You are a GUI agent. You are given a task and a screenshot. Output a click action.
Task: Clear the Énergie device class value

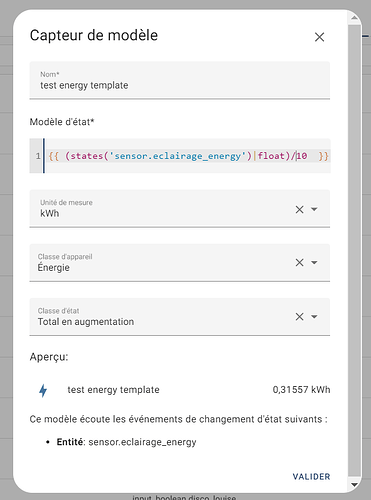tap(299, 263)
